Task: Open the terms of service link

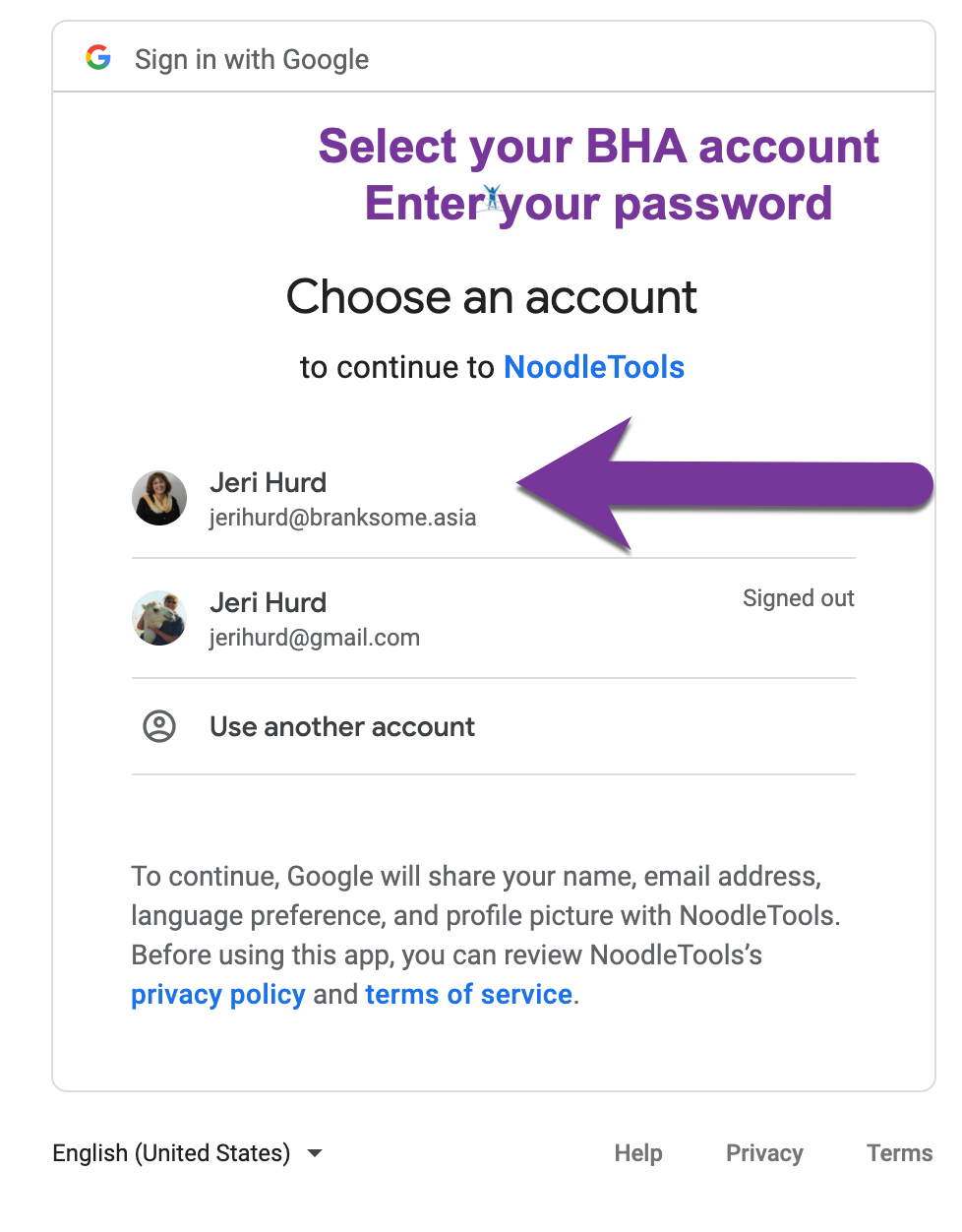Action: pos(468,994)
